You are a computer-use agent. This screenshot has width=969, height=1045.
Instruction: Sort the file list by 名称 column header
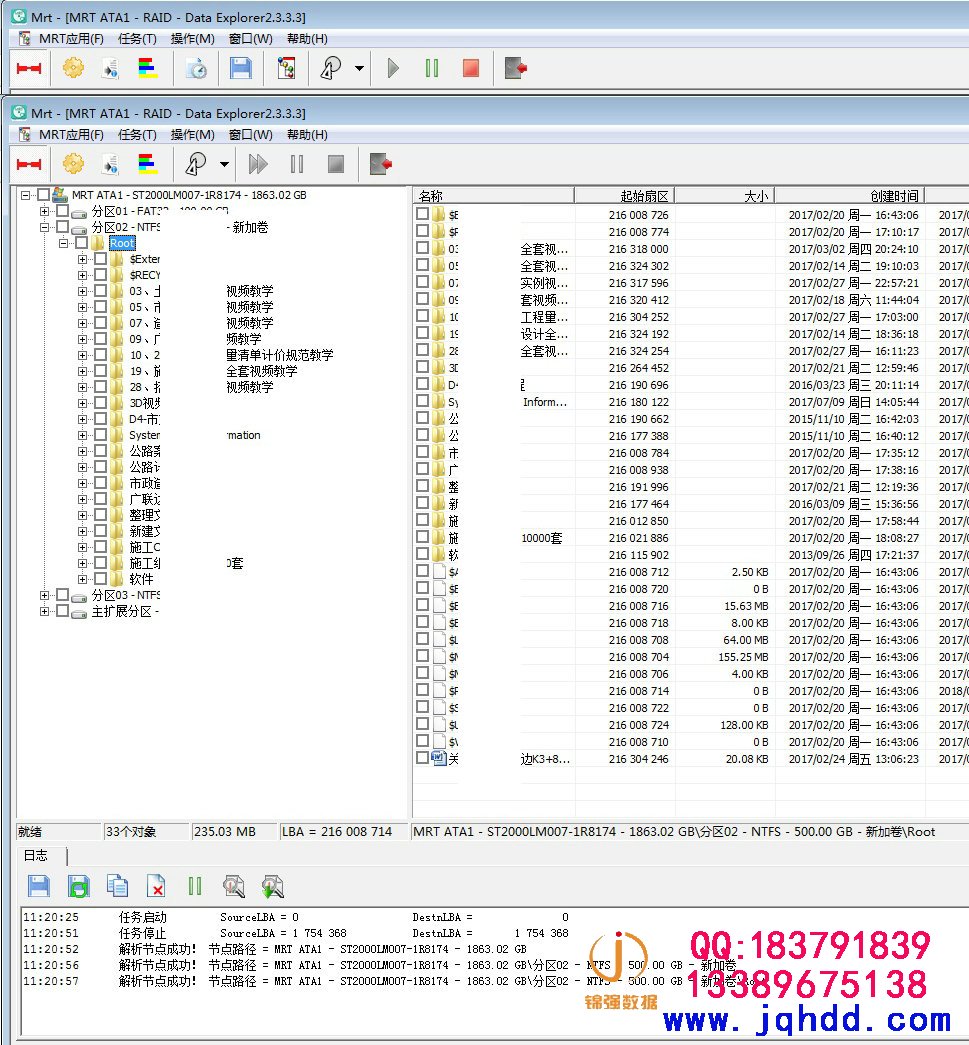point(493,196)
